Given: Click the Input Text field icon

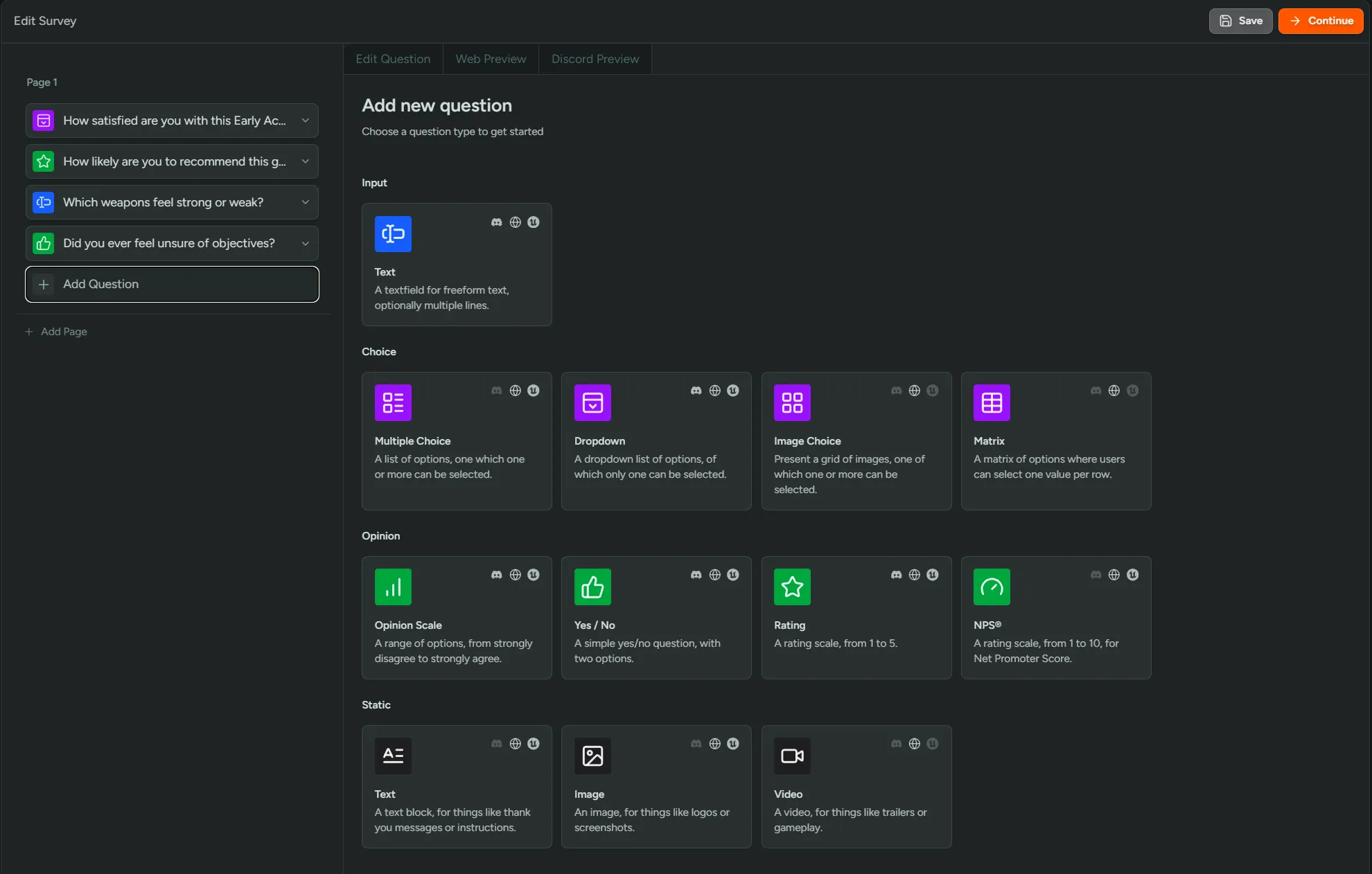Looking at the screenshot, I should coord(393,234).
